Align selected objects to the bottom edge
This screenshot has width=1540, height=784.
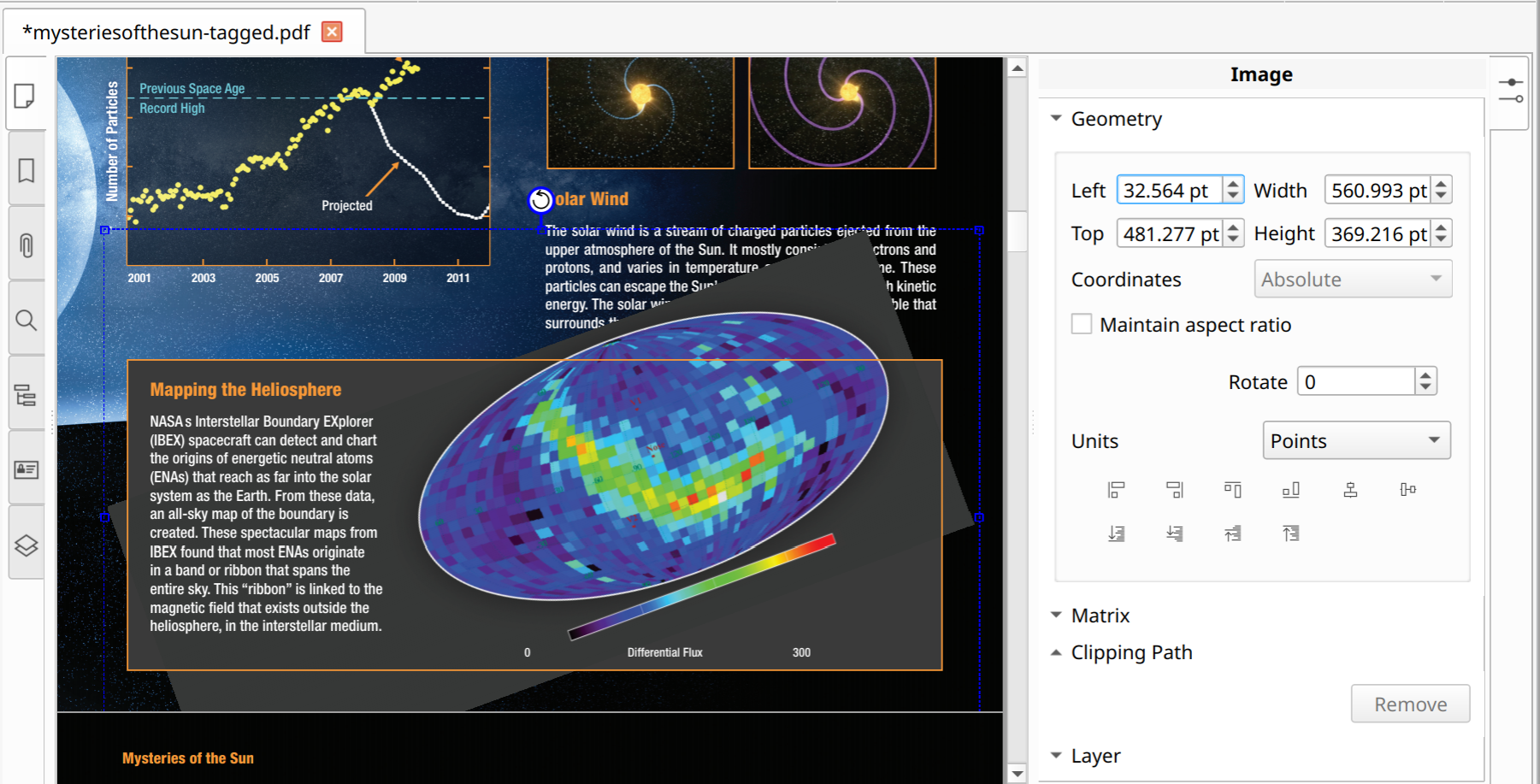tap(1291, 490)
